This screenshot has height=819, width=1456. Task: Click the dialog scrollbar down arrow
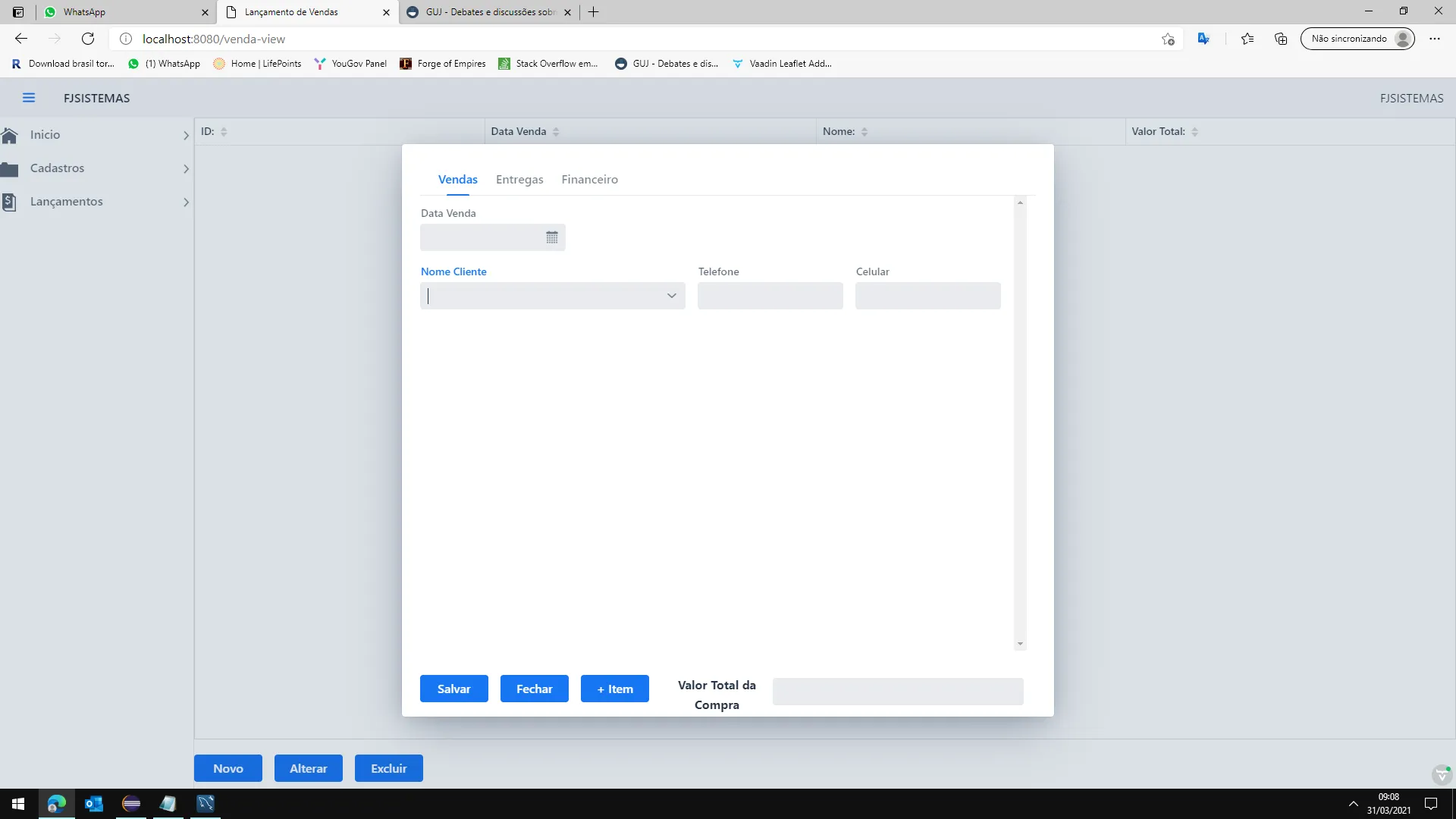pos(1020,644)
